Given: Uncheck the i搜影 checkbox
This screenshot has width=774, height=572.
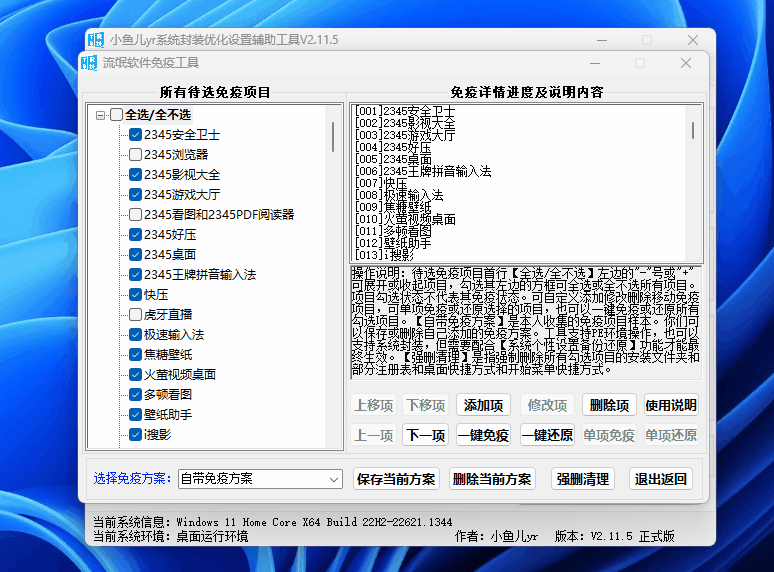Looking at the screenshot, I should point(135,434).
